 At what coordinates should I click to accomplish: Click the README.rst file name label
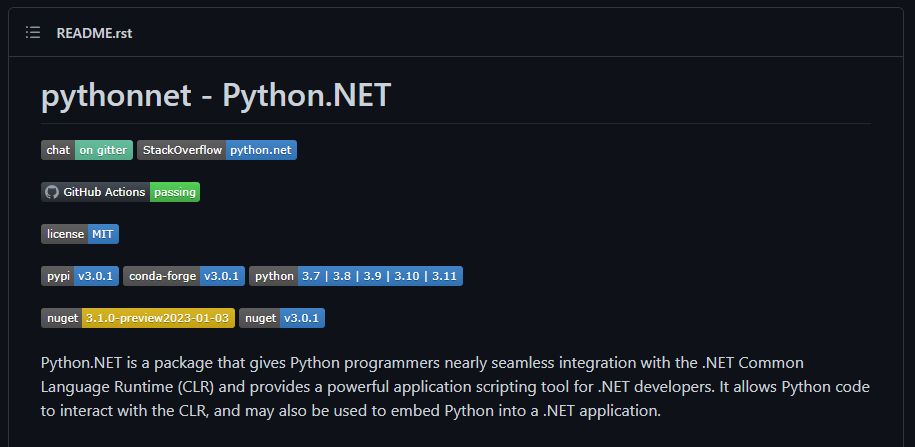tap(95, 33)
